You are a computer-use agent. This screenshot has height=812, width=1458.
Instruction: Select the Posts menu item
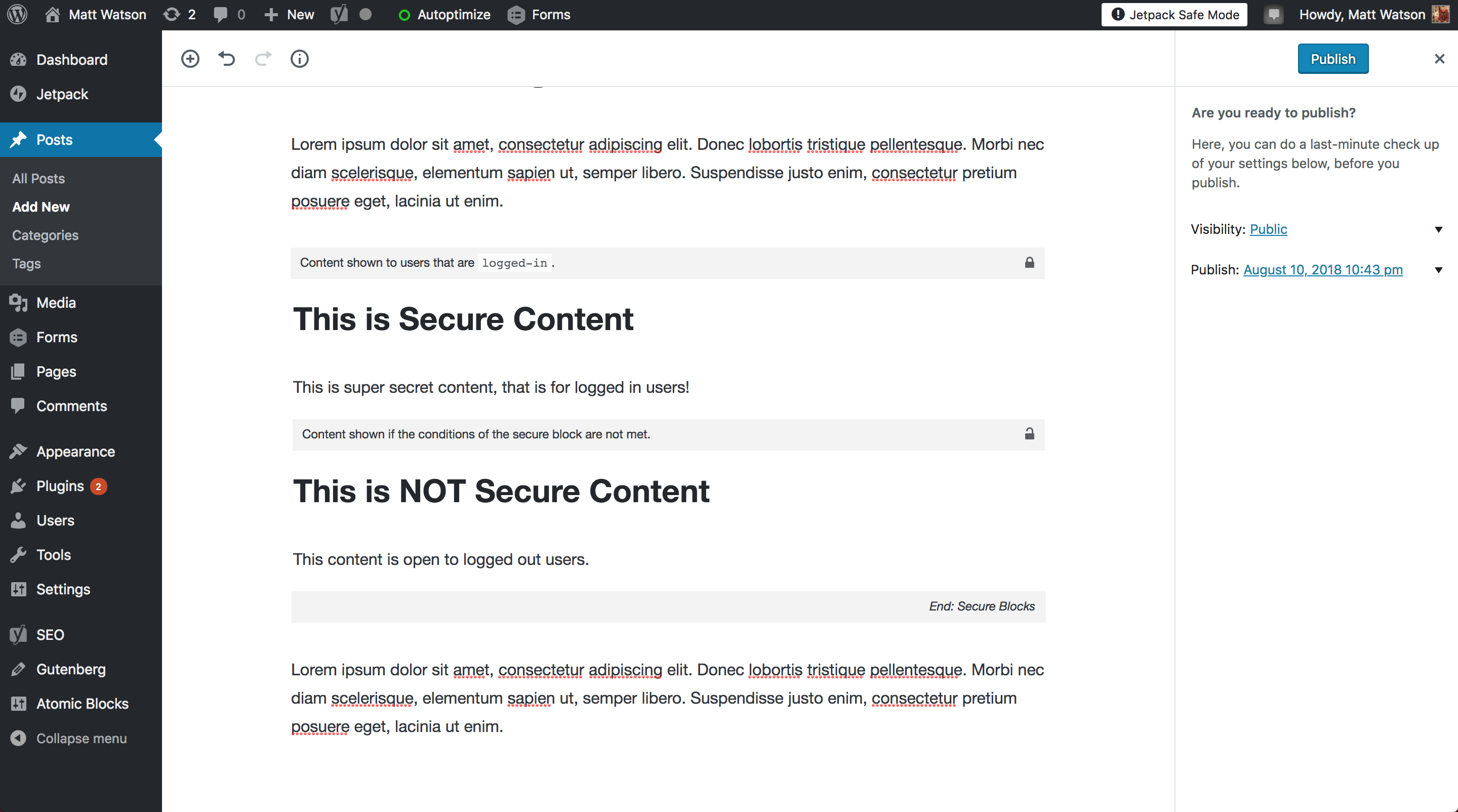[54, 140]
